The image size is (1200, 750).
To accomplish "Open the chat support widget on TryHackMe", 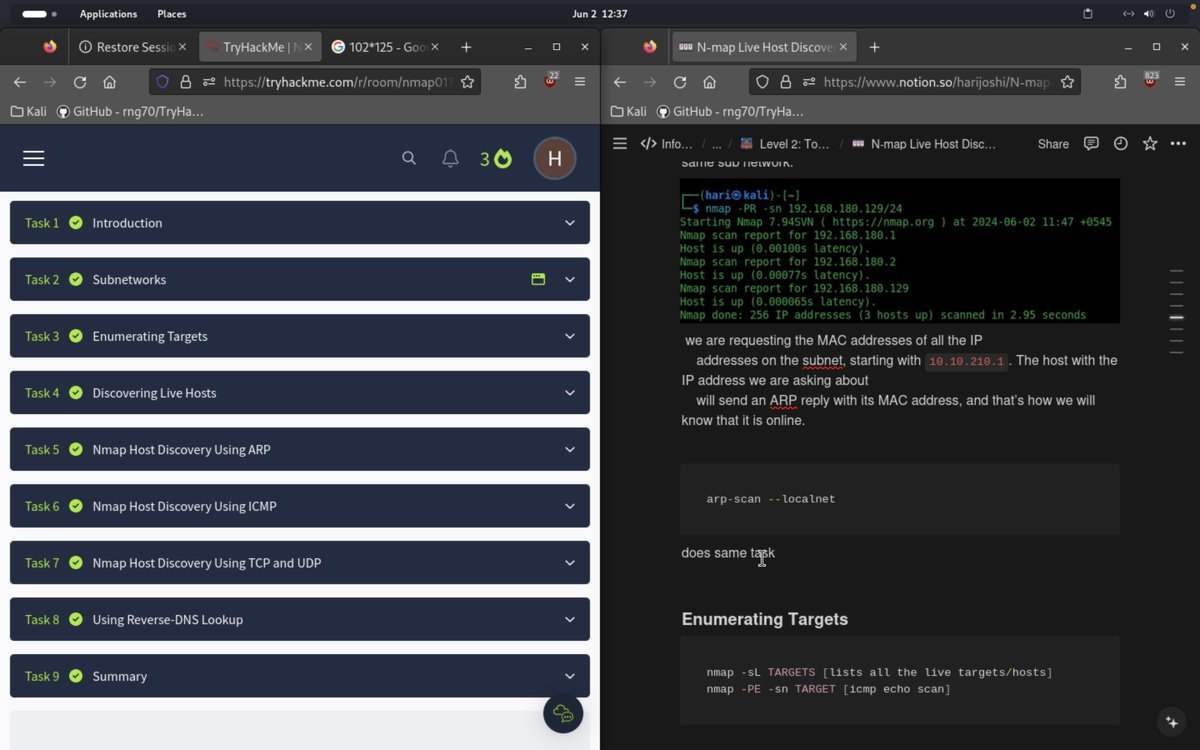I will coord(563,713).
